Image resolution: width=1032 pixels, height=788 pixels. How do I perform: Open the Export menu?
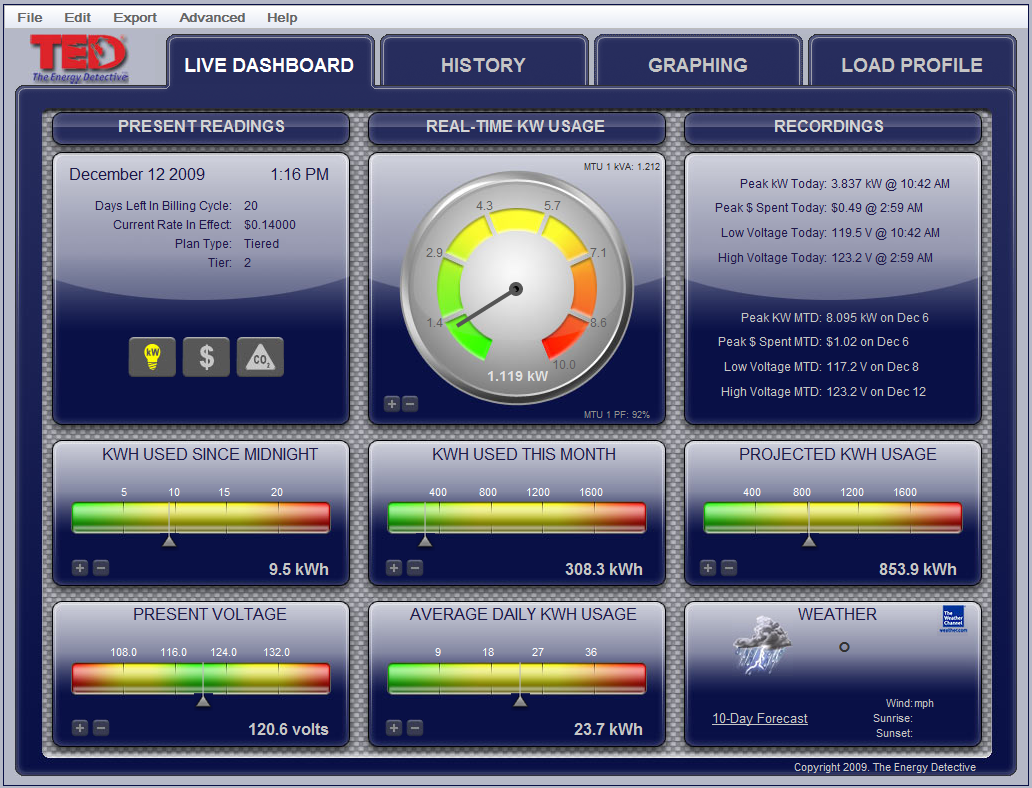135,17
